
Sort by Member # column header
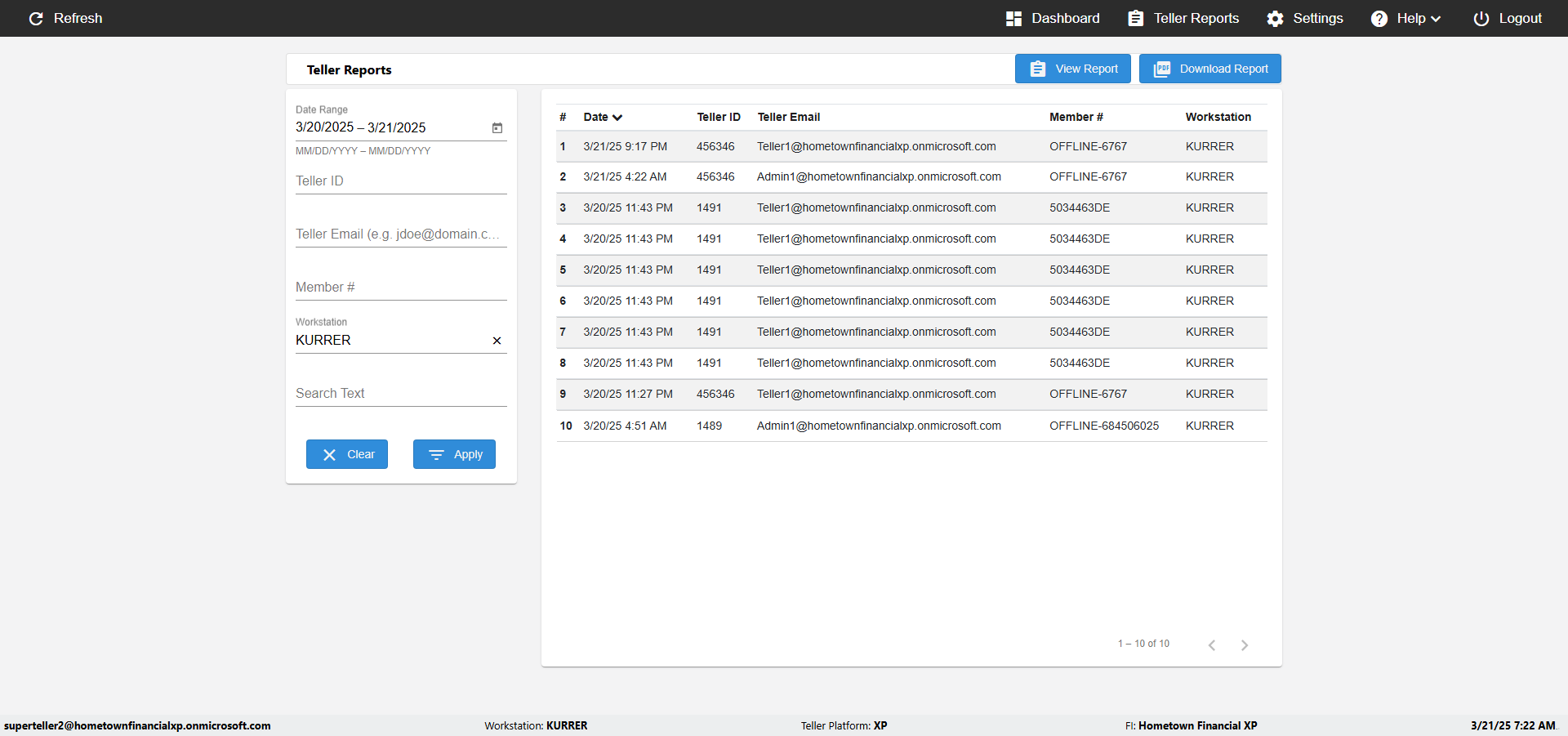coord(1076,117)
